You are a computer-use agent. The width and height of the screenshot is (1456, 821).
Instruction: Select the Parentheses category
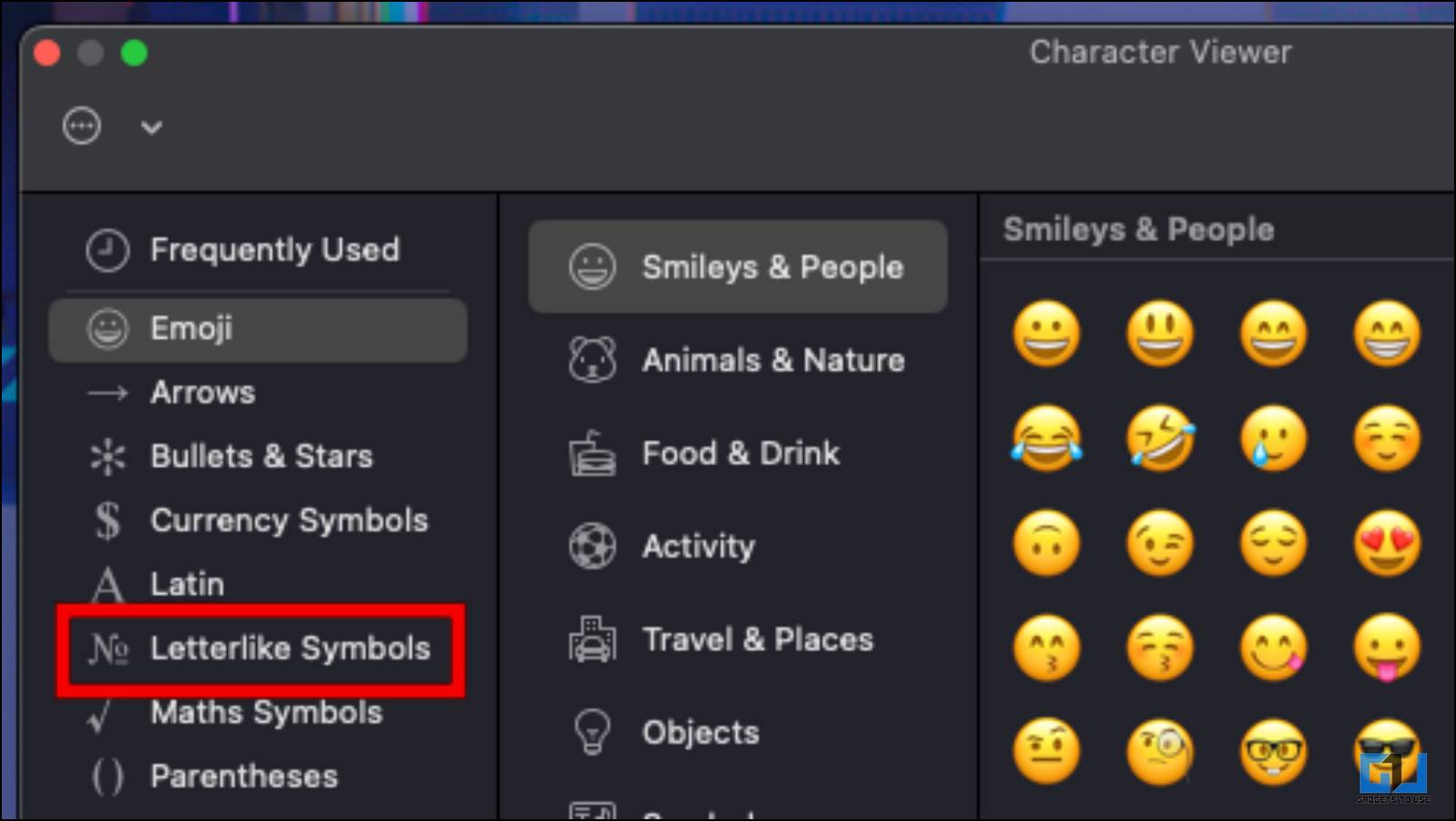258,777
